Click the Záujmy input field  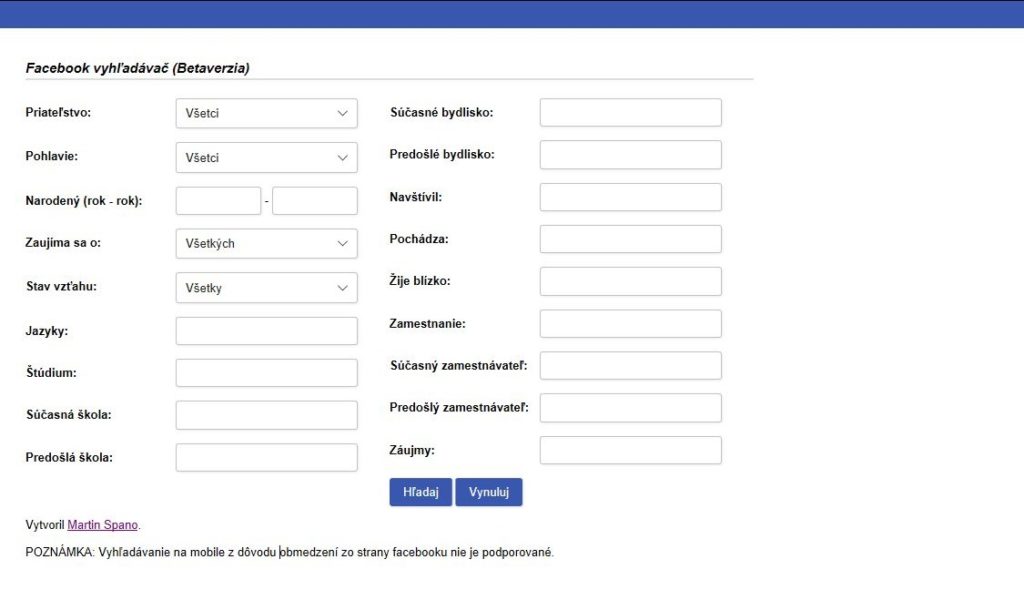click(630, 450)
